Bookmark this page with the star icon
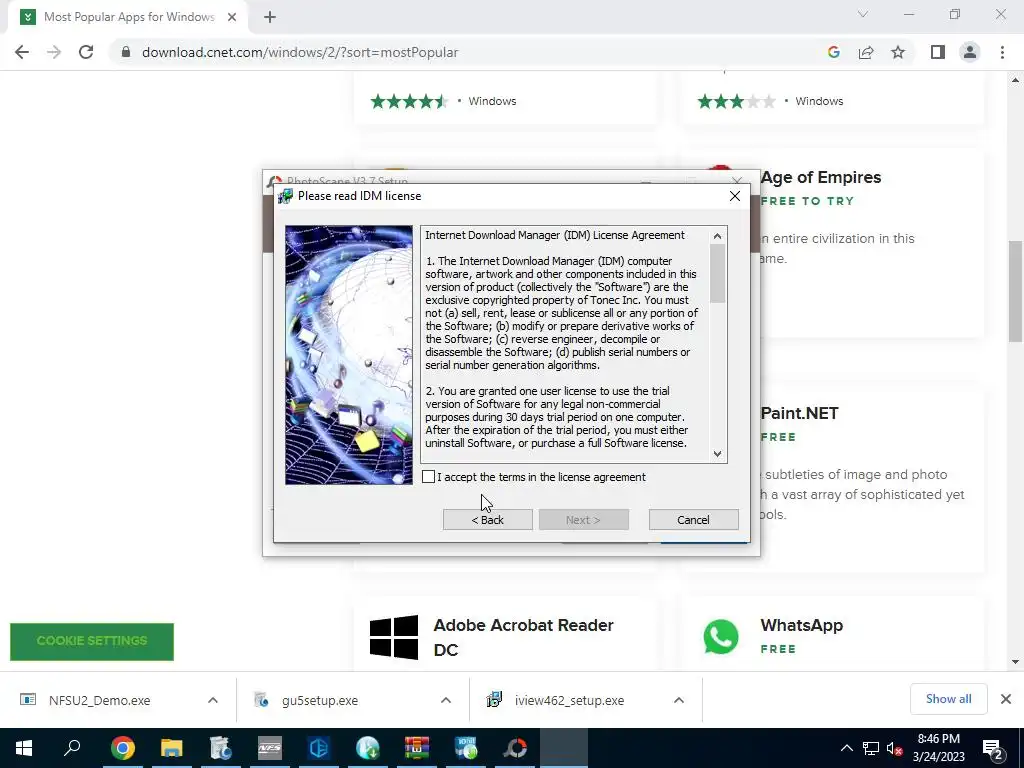Screen dimensions: 1024x768 click(x=898, y=52)
